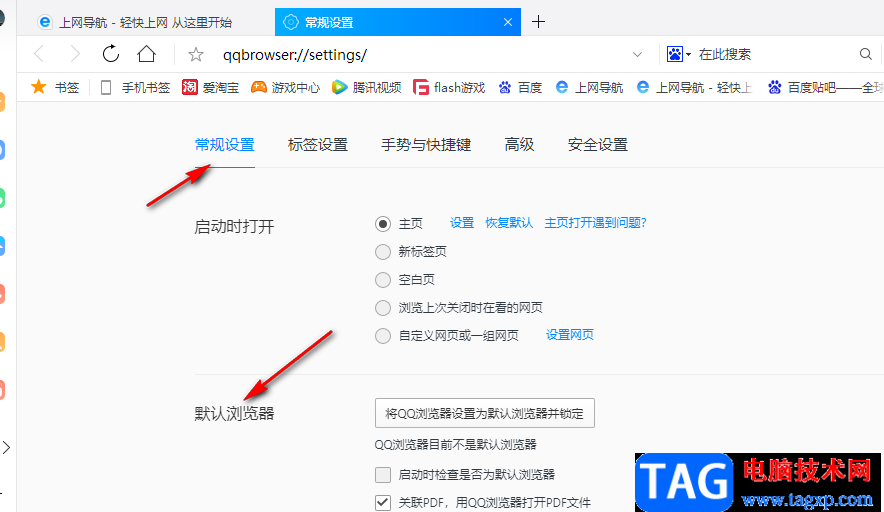
Task: Open the home page icon
Action: [x=147, y=54]
